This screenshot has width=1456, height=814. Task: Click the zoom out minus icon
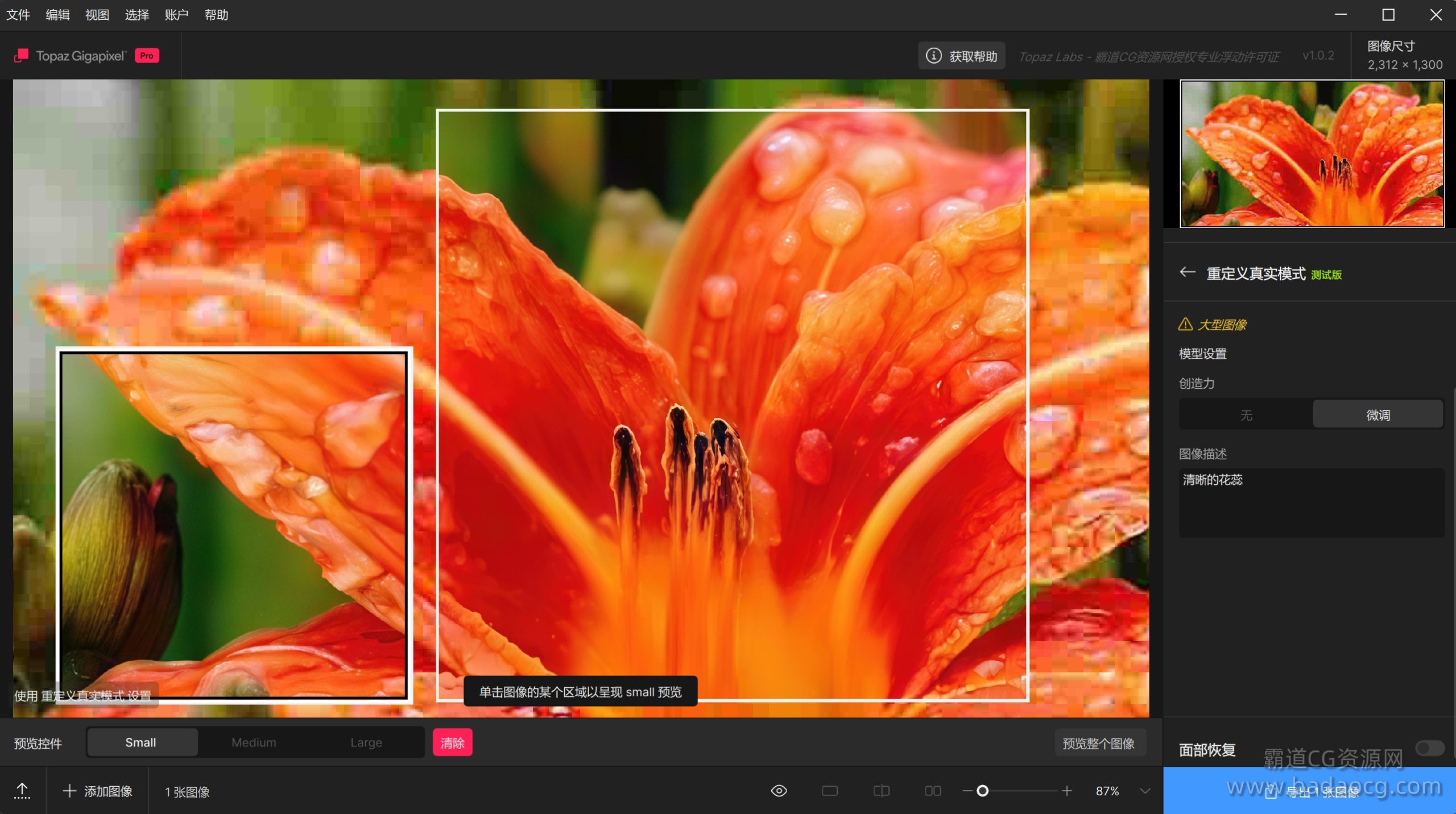tap(967, 791)
